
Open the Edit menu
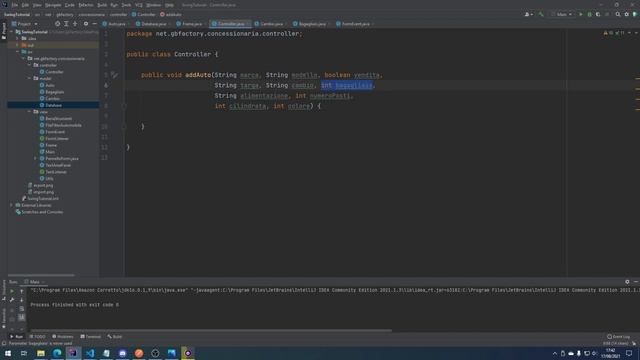click(25, 5)
